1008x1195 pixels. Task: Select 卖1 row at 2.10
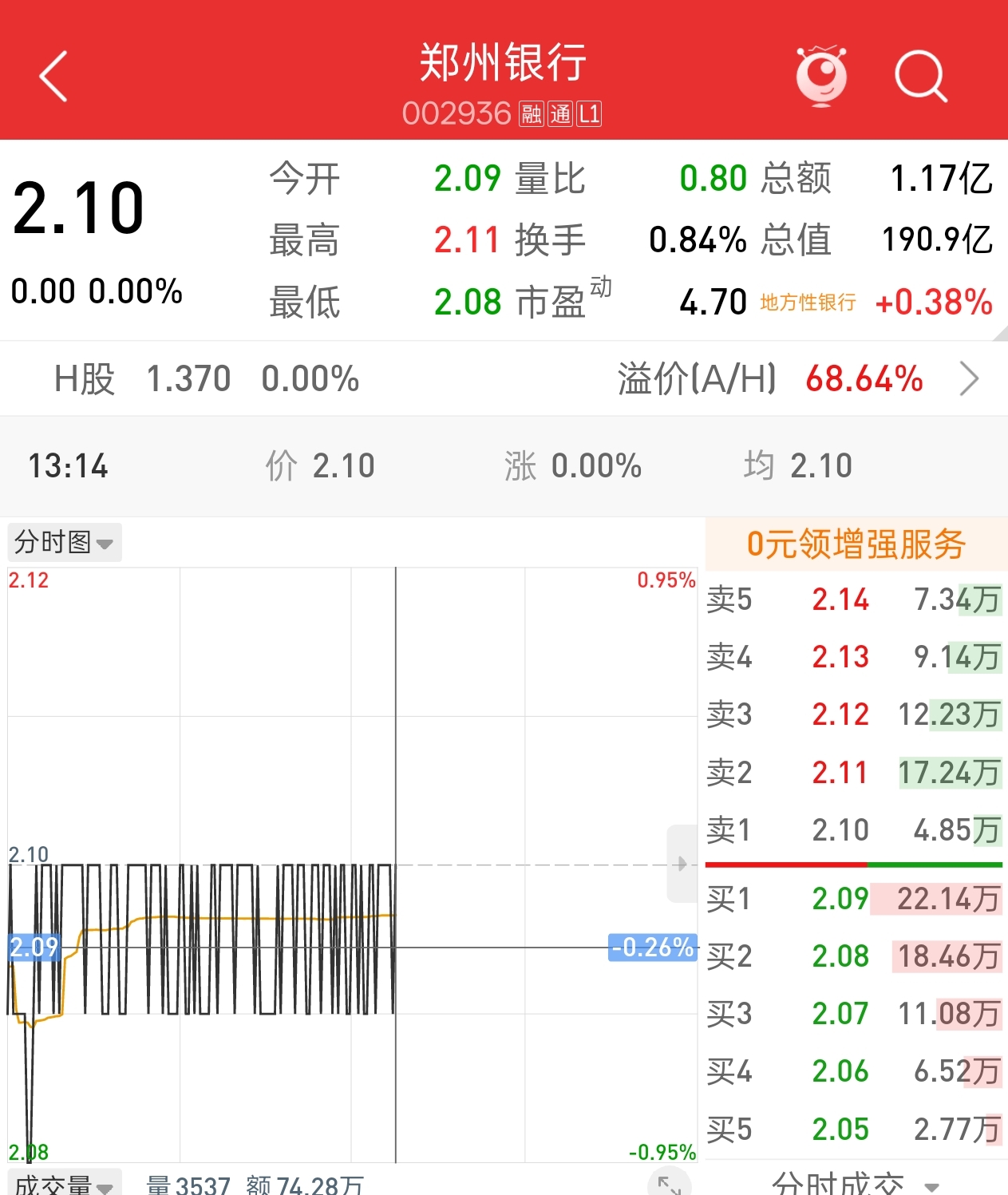(855, 830)
